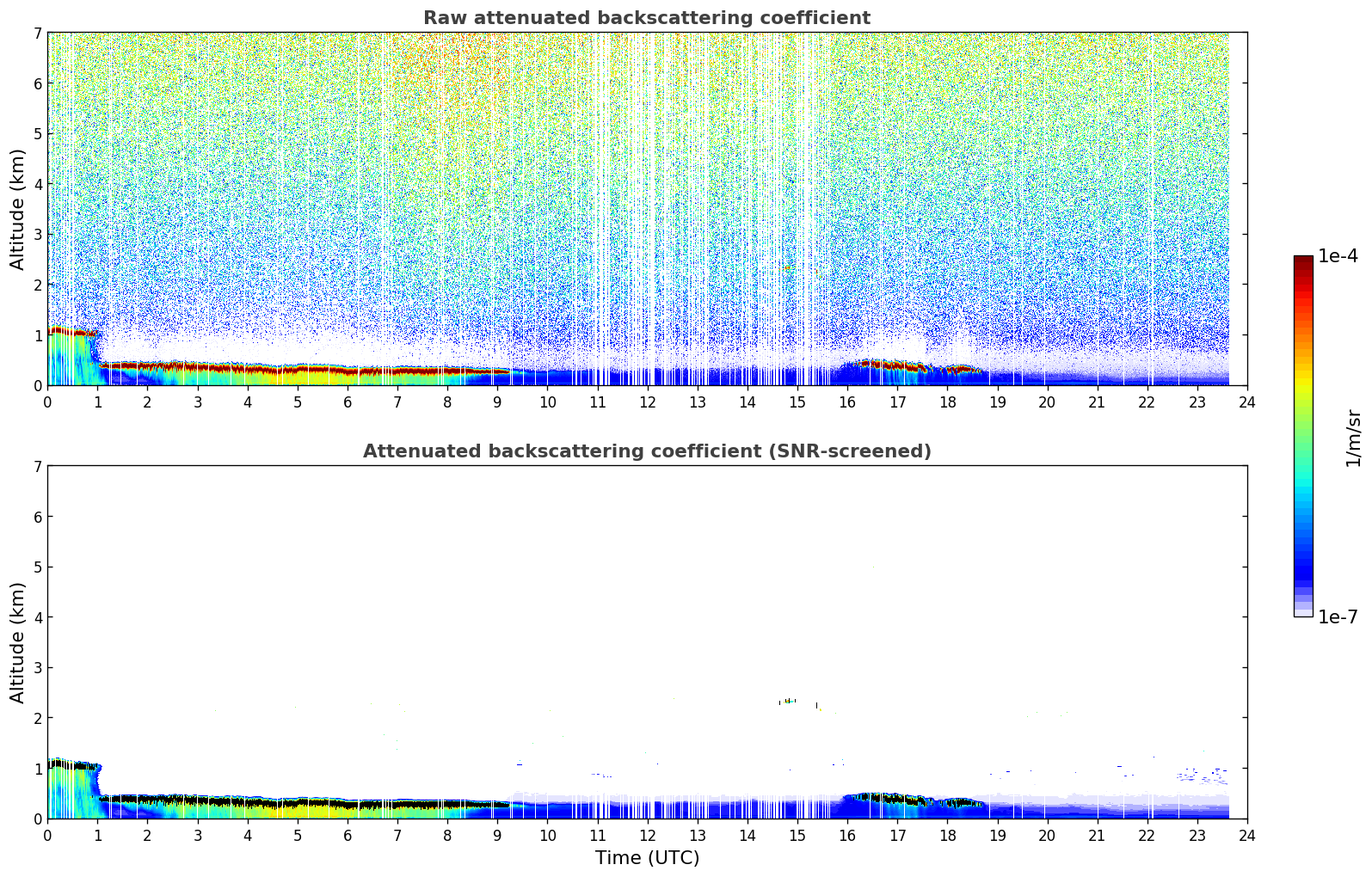Image resolution: width=1372 pixels, height=877 pixels.
Task: Click the "1/m/sr" colorbar unit label
Action: coord(1353,438)
